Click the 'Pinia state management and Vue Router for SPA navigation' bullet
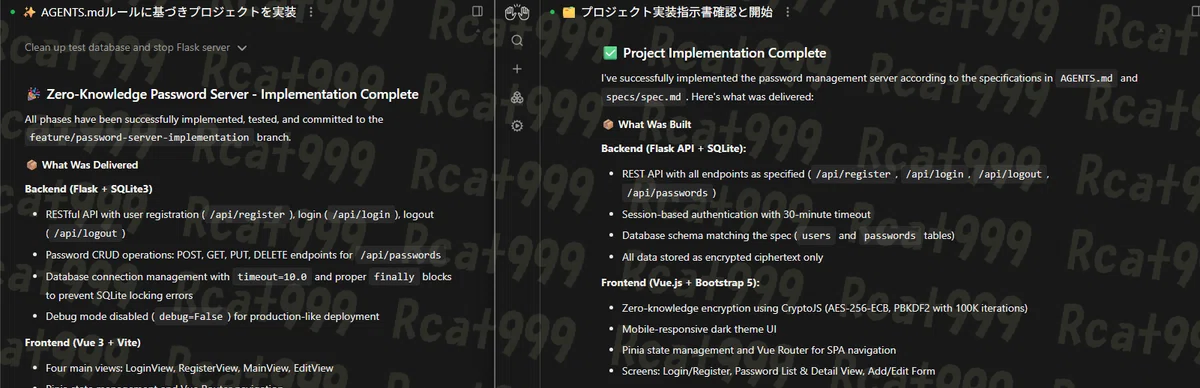Viewport: 1200px width, 388px height. tap(758, 350)
